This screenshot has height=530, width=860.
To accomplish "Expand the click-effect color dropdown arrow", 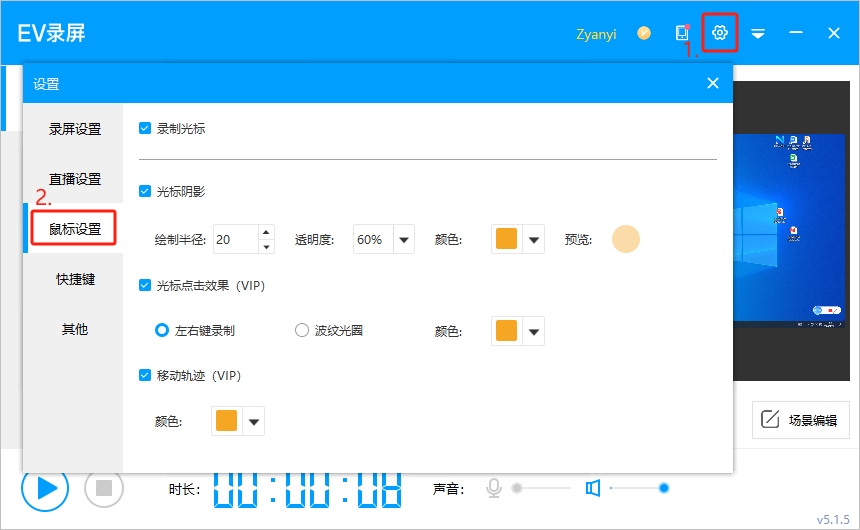I will coord(533,331).
